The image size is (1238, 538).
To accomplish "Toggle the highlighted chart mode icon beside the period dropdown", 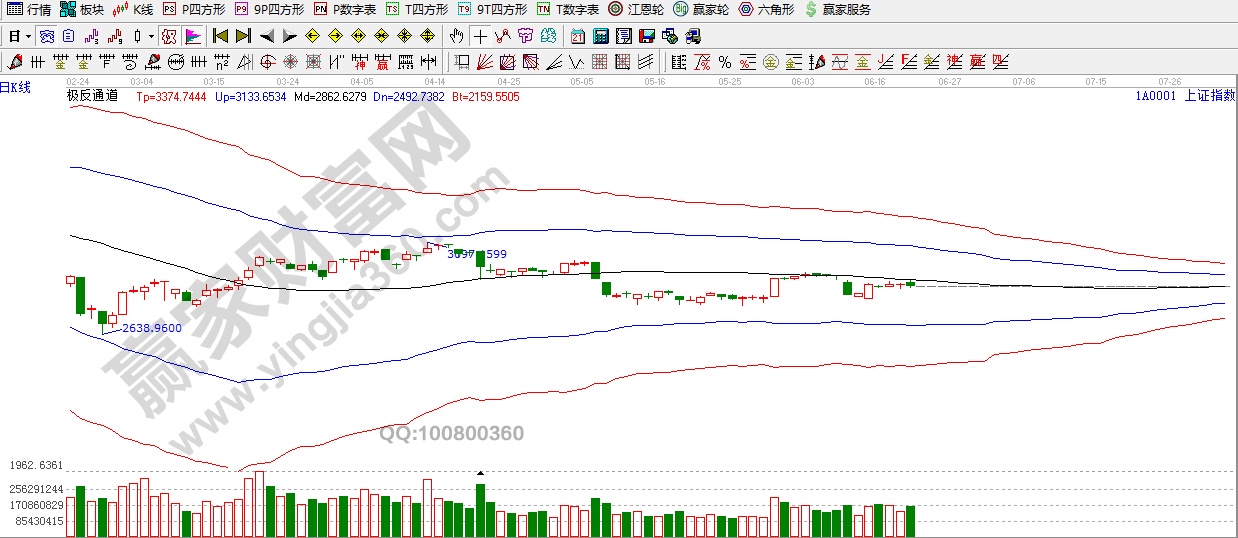I will [46, 36].
